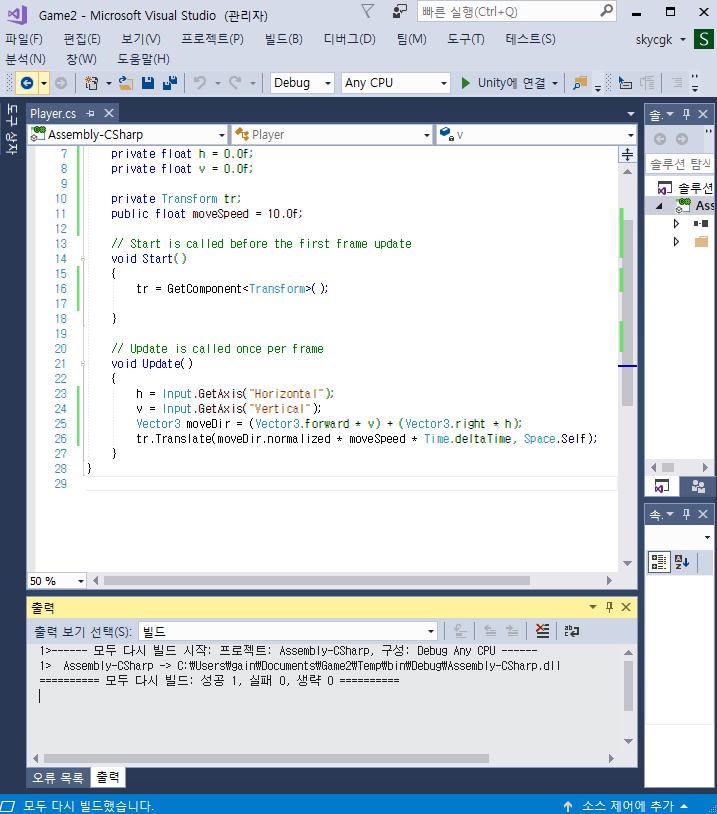Image resolution: width=717 pixels, height=814 pixels.
Task: Click the Solution Explorer search box
Action: coord(680,164)
